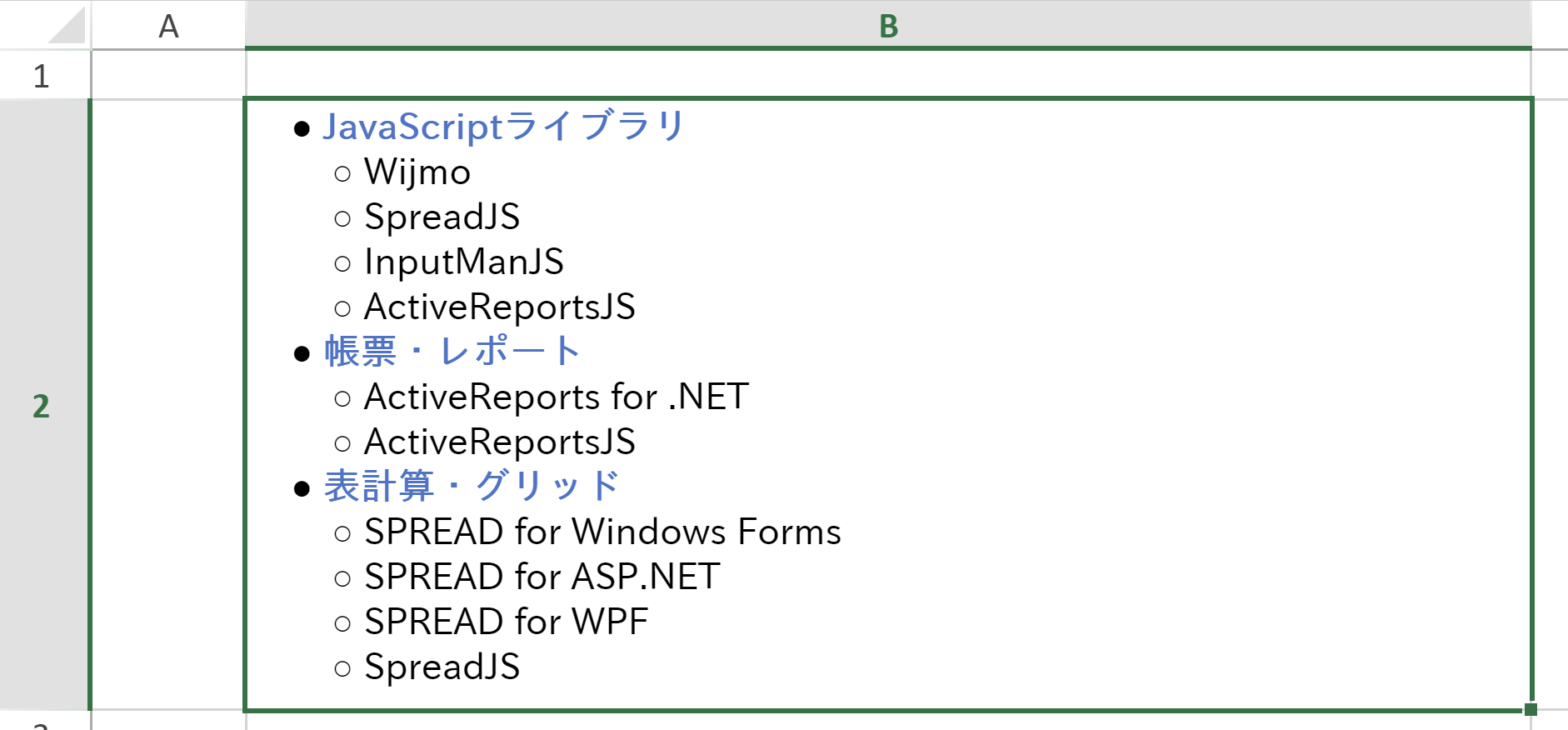
Task: Click the '表計算・グリッド' heading text
Action: pyautogui.click(x=472, y=487)
